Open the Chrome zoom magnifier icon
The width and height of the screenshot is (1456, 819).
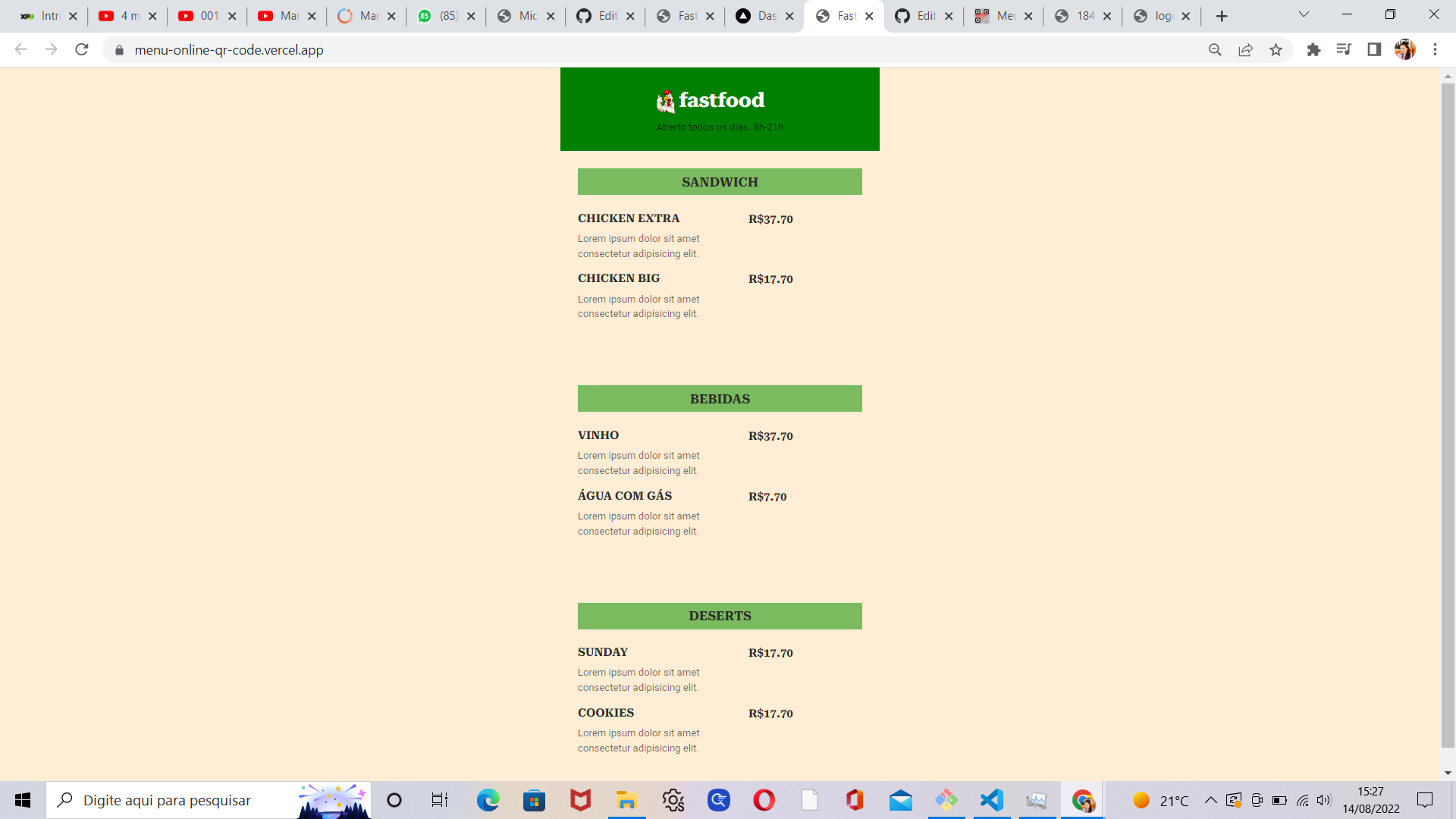click(1215, 50)
